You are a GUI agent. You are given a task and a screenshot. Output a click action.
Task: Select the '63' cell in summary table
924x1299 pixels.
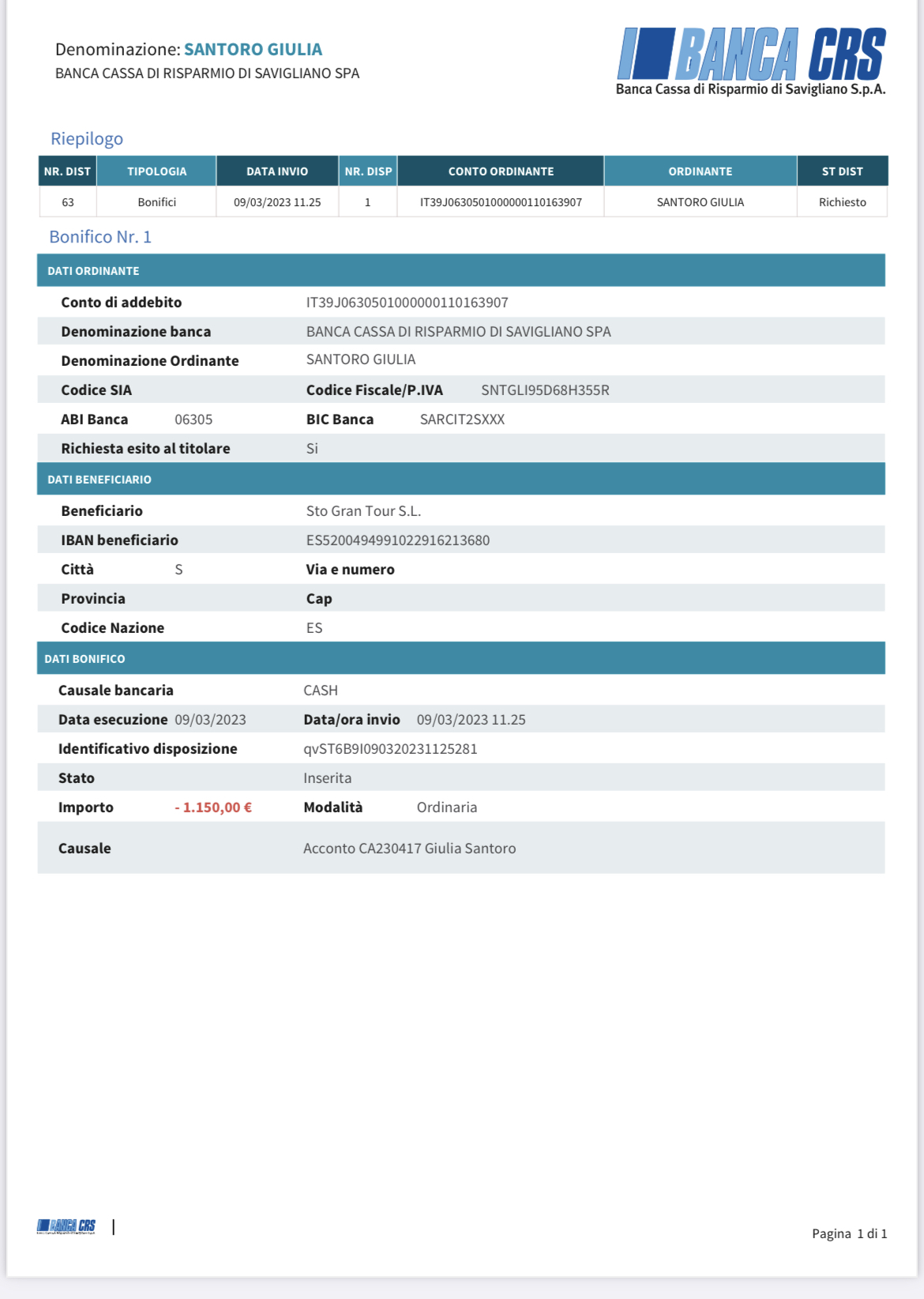tap(68, 202)
